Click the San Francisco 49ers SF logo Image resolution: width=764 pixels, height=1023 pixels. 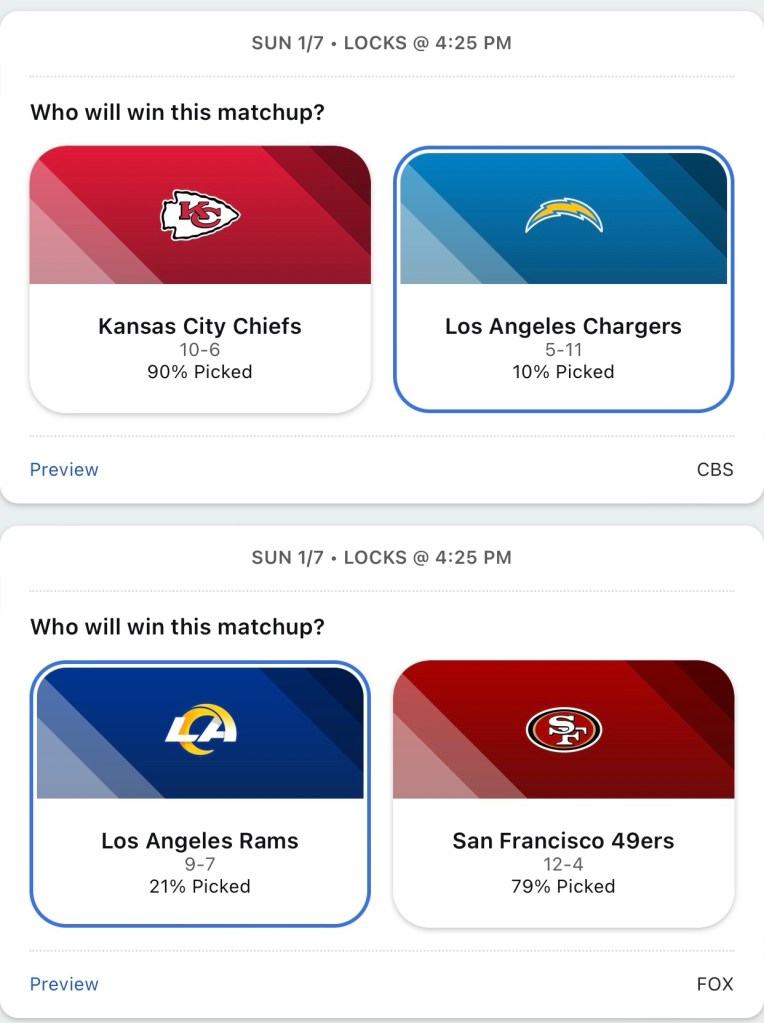pyautogui.click(x=563, y=729)
